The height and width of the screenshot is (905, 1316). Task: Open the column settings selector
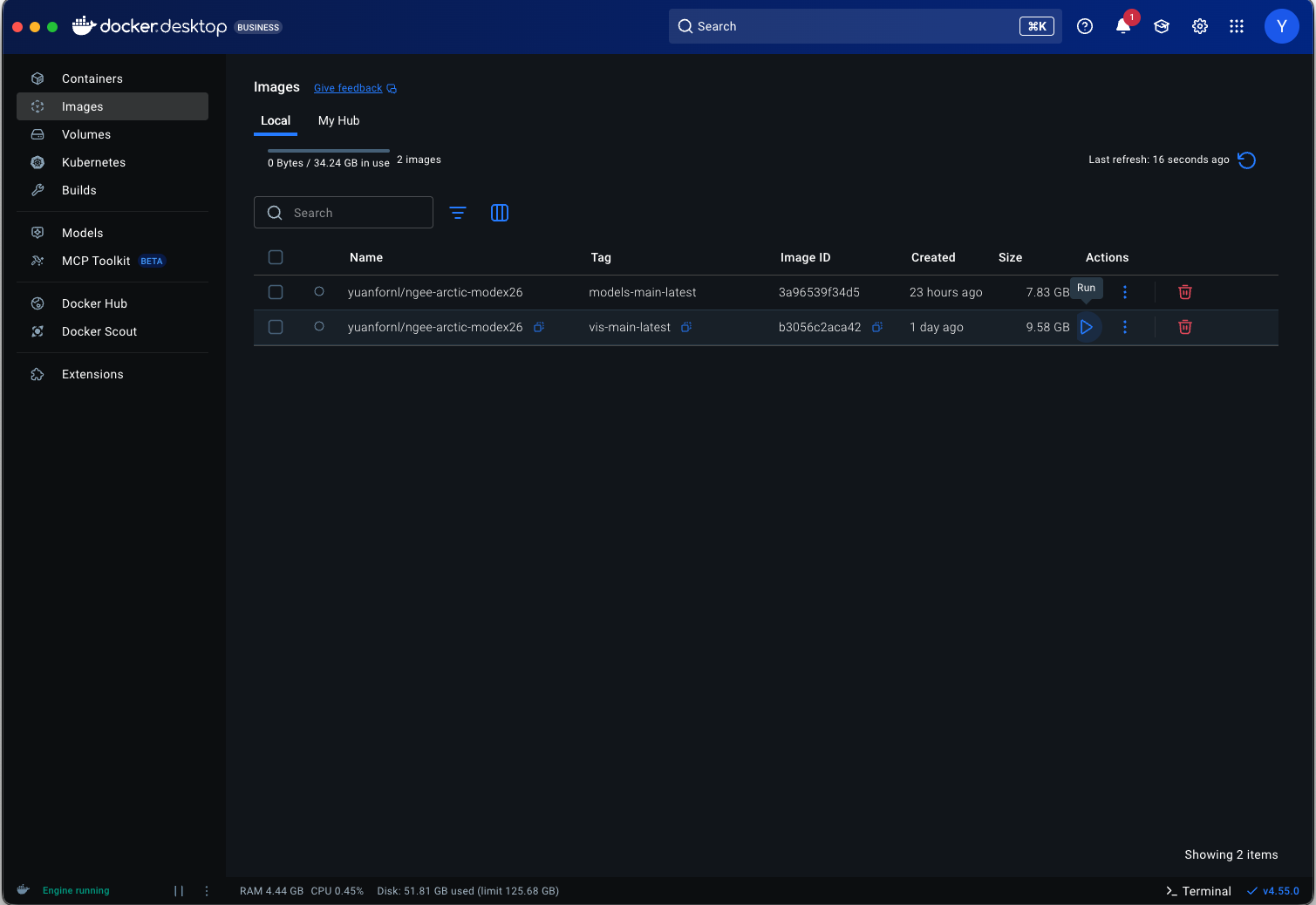500,212
